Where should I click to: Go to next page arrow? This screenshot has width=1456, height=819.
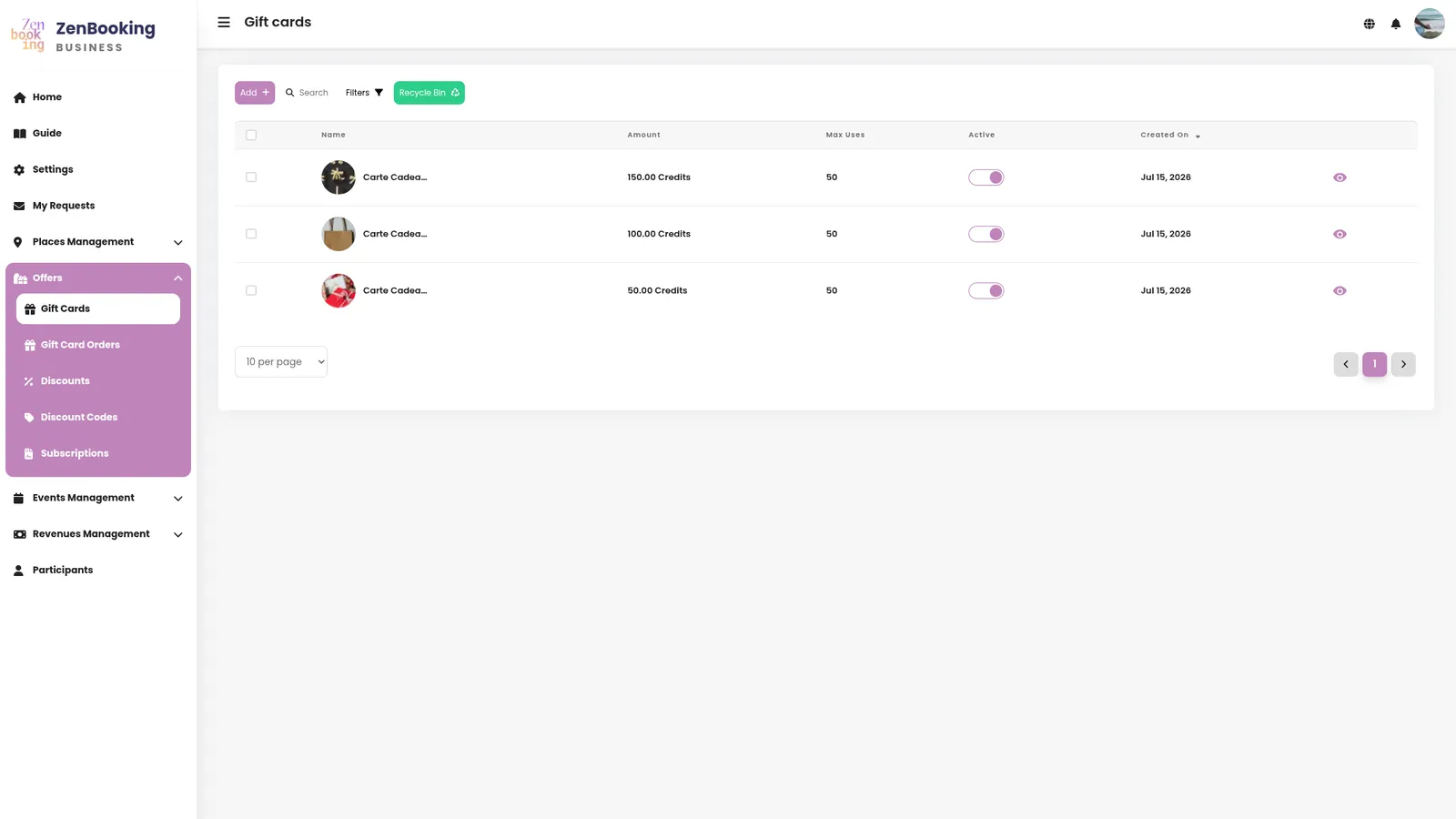pos(1403,364)
